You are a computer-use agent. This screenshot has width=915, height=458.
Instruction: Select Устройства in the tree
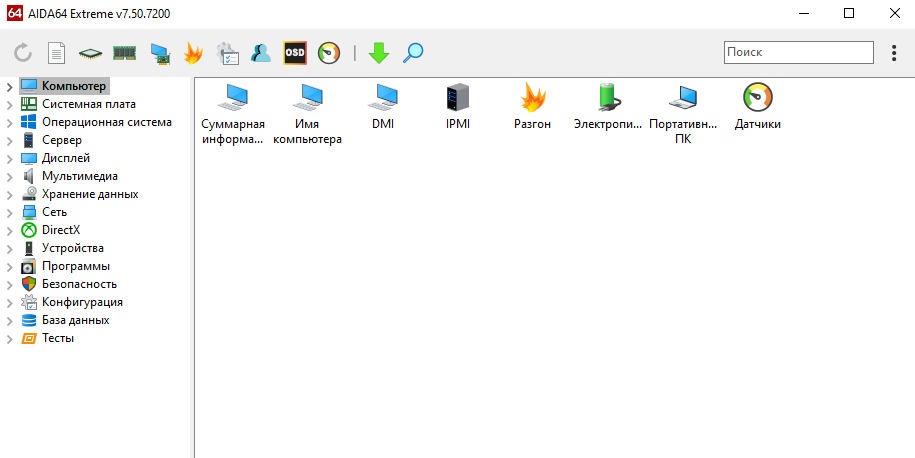73,249
